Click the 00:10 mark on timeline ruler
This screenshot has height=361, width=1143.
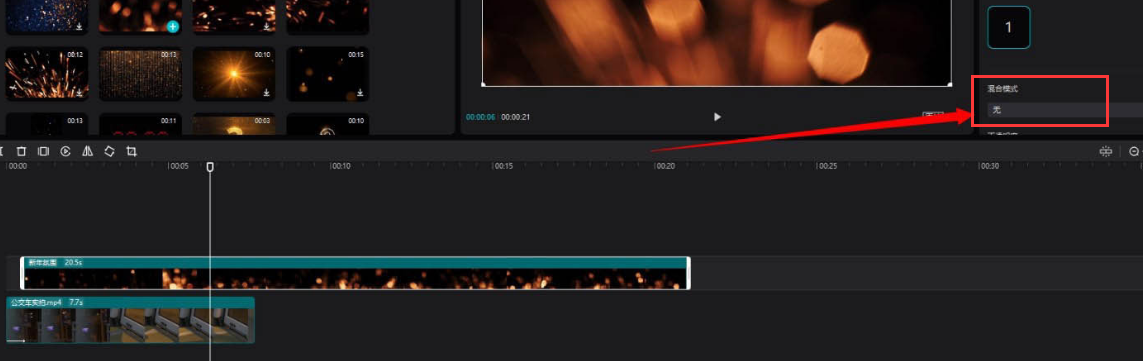341,166
